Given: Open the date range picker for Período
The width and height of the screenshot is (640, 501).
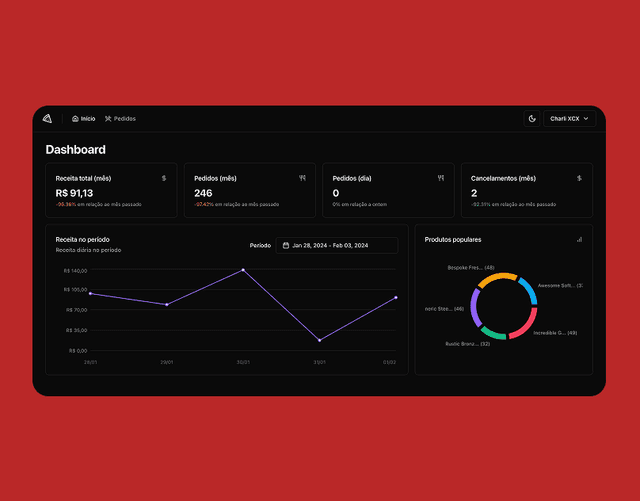Looking at the screenshot, I should [336, 245].
